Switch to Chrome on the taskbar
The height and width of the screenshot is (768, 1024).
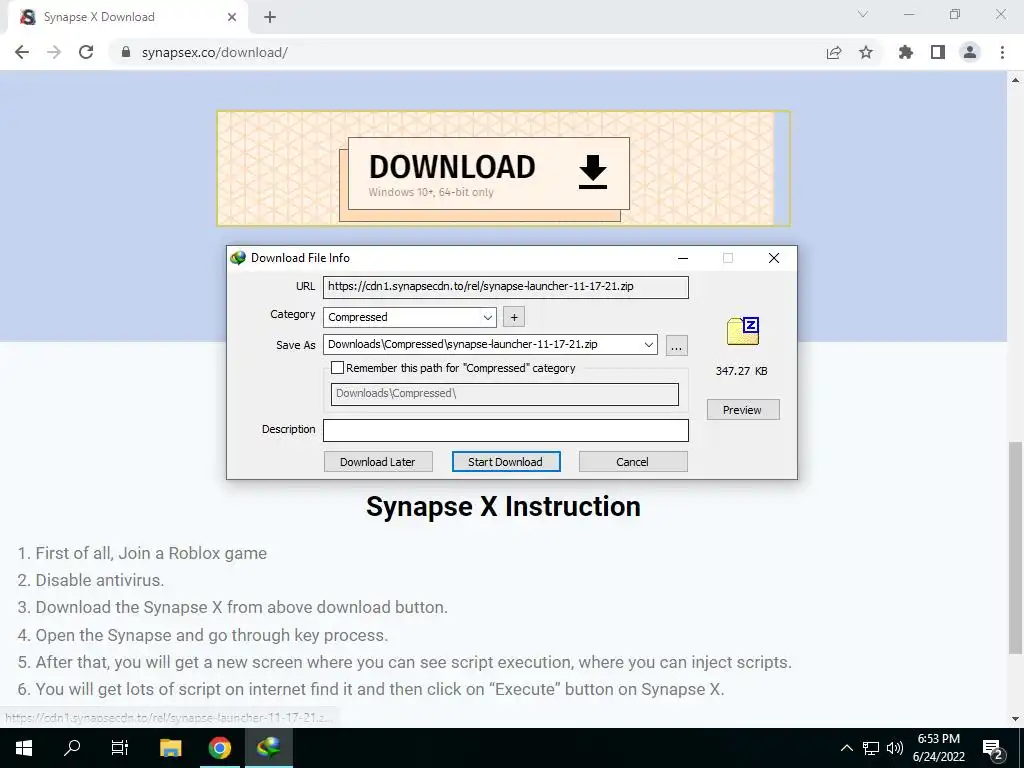(219, 748)
